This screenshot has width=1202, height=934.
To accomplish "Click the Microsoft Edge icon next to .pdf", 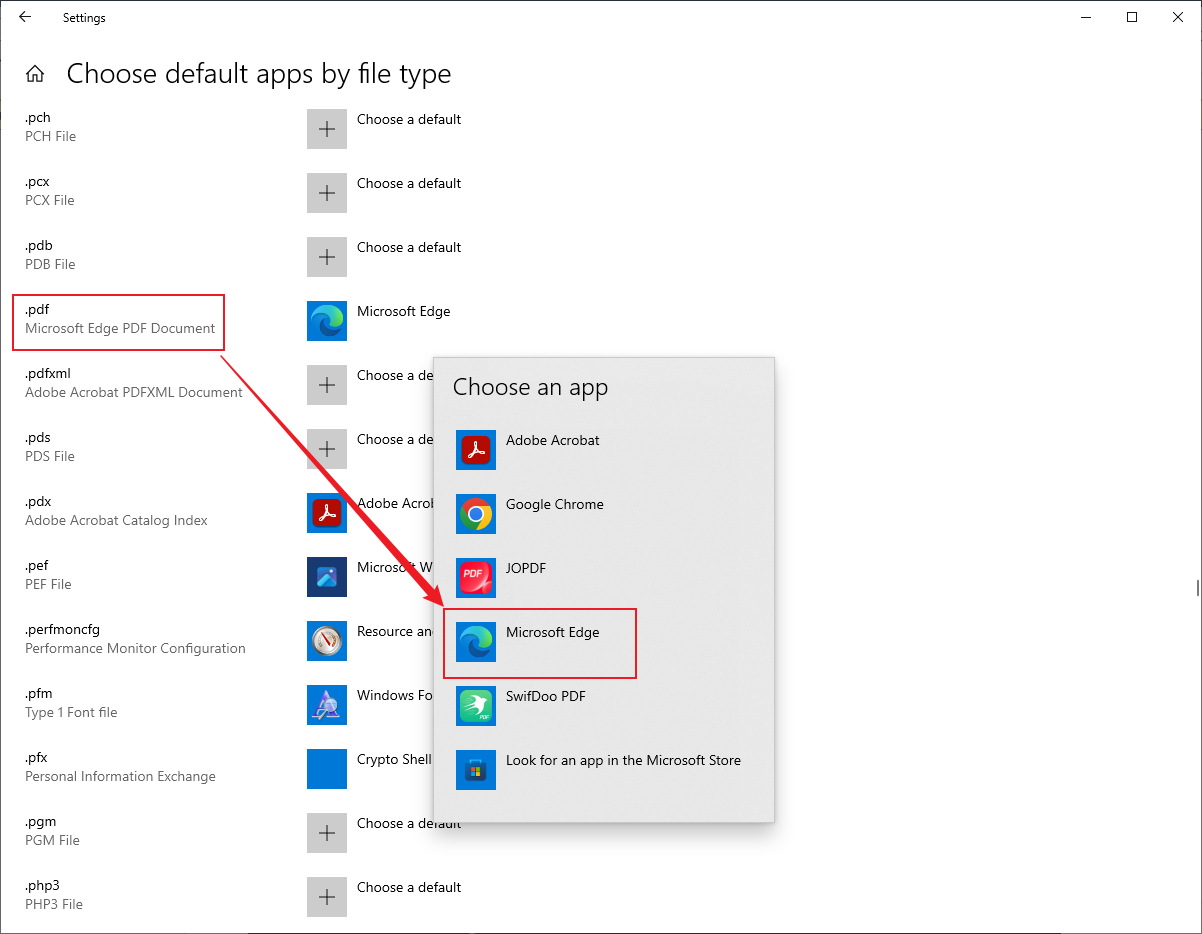I will coord(327,321).
